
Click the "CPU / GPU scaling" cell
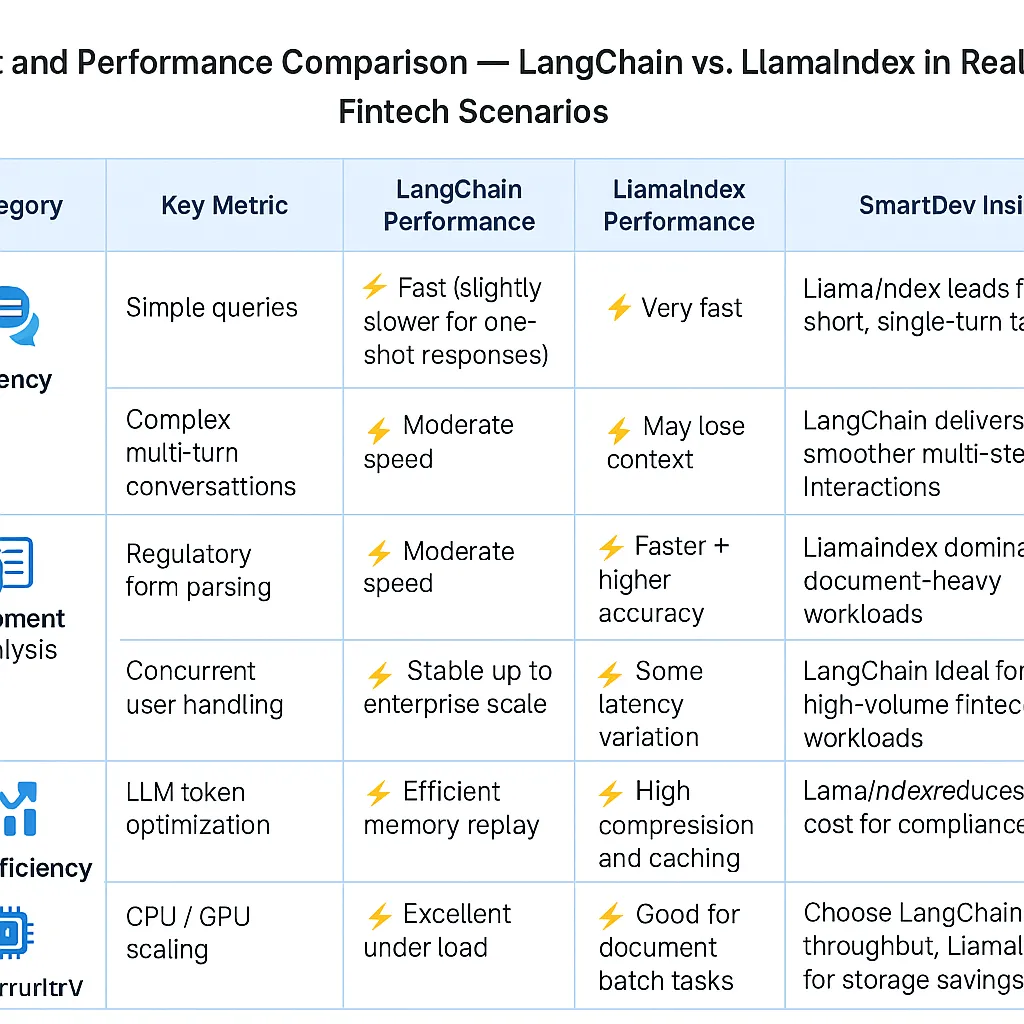pyautogui.click(x=188, y=932)
